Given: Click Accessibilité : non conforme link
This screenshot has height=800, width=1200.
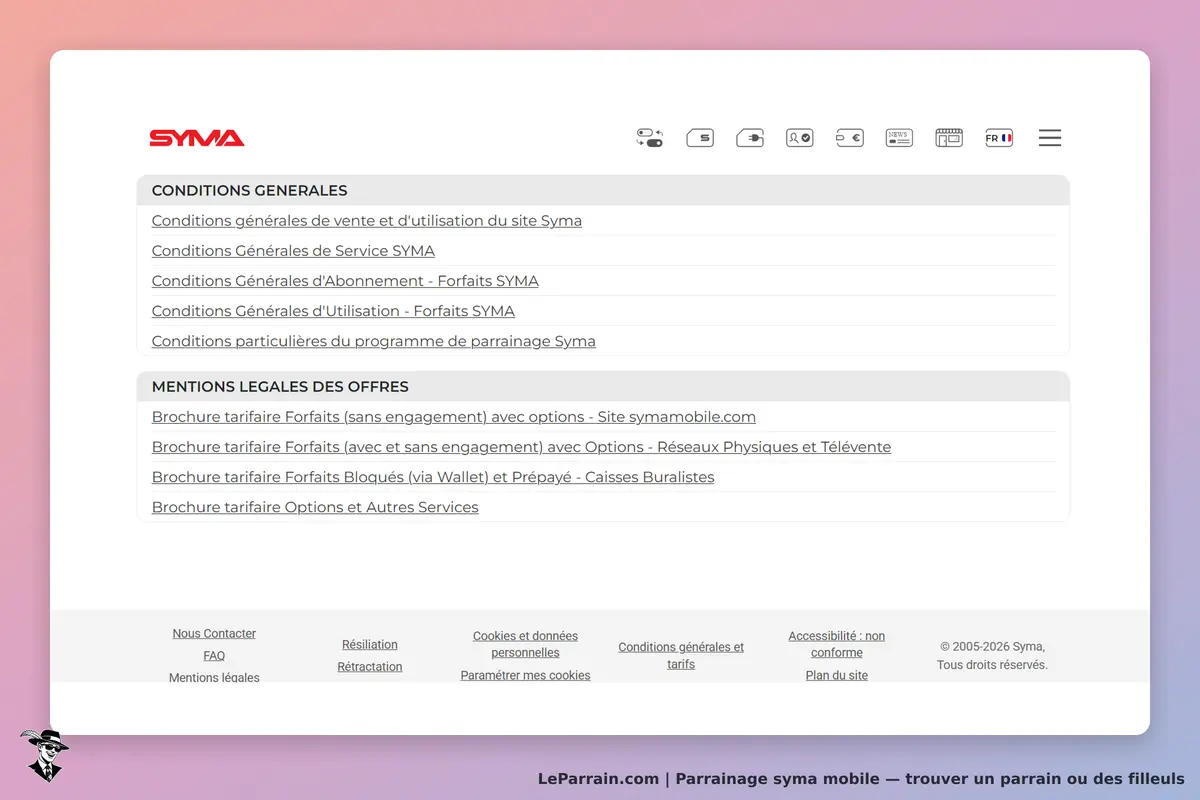Looking at the screenshot, I should [x=837, y=644].
